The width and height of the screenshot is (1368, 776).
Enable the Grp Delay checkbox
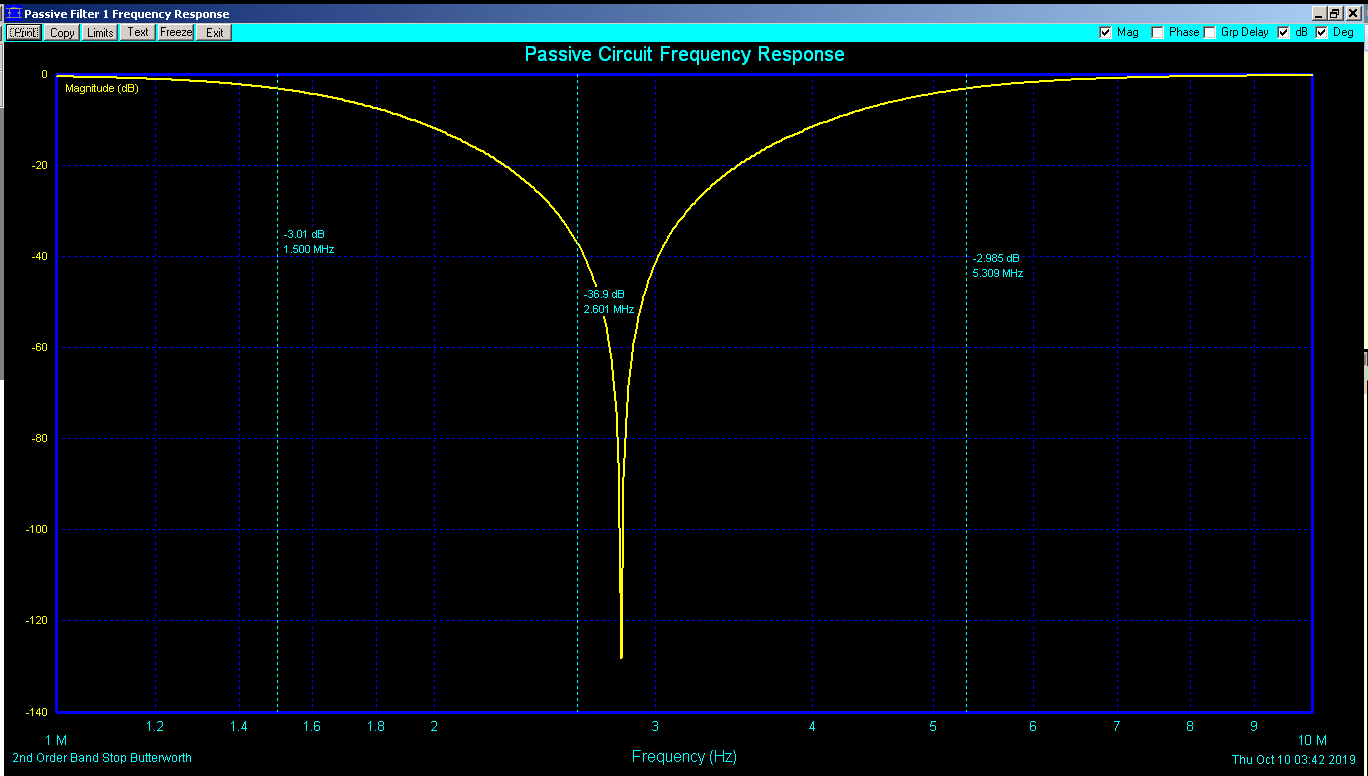[x=1210, y=32]
